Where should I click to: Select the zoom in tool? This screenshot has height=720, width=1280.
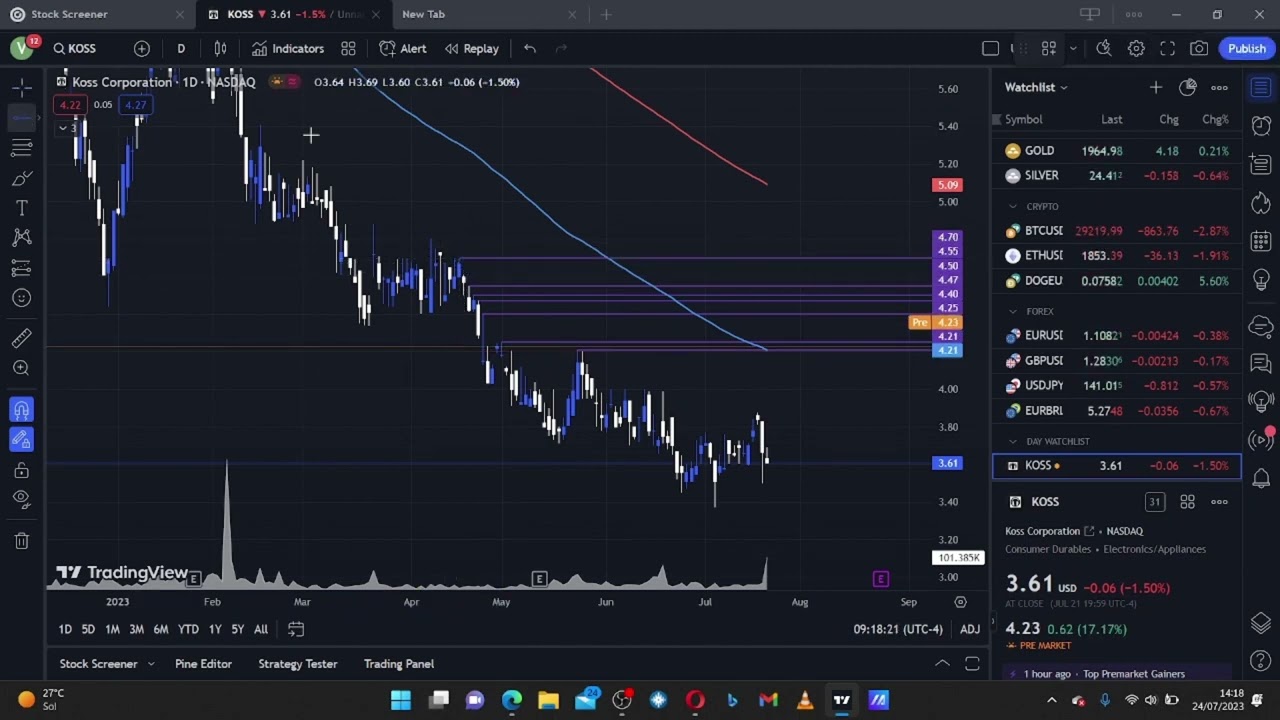pyautogui.click(x=21, y=368)
